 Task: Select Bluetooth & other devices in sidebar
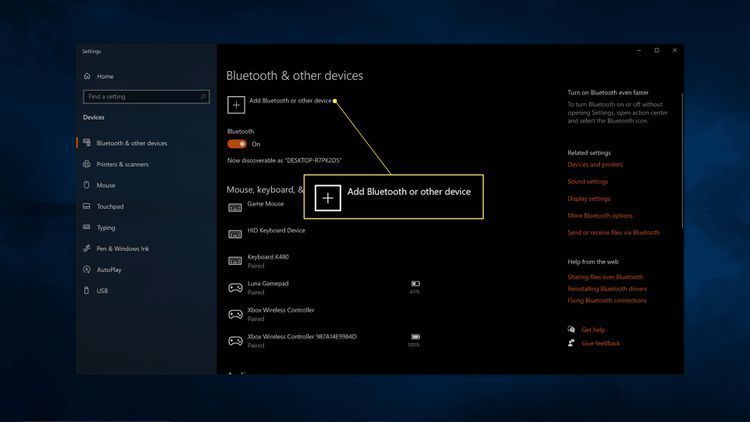click(131, 143)
